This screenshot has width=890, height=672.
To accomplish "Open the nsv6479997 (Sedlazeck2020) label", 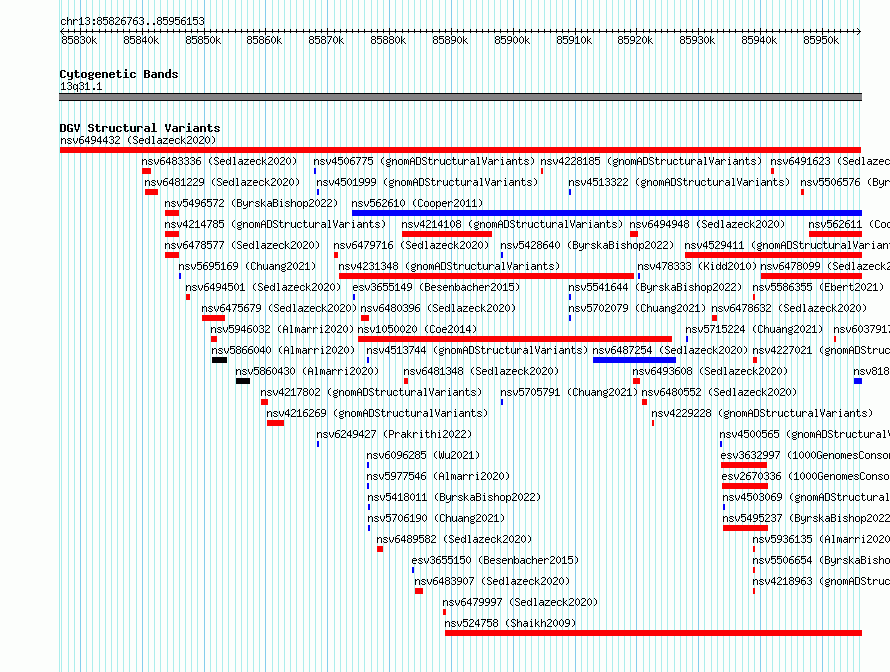I will [x=520, y=602].
